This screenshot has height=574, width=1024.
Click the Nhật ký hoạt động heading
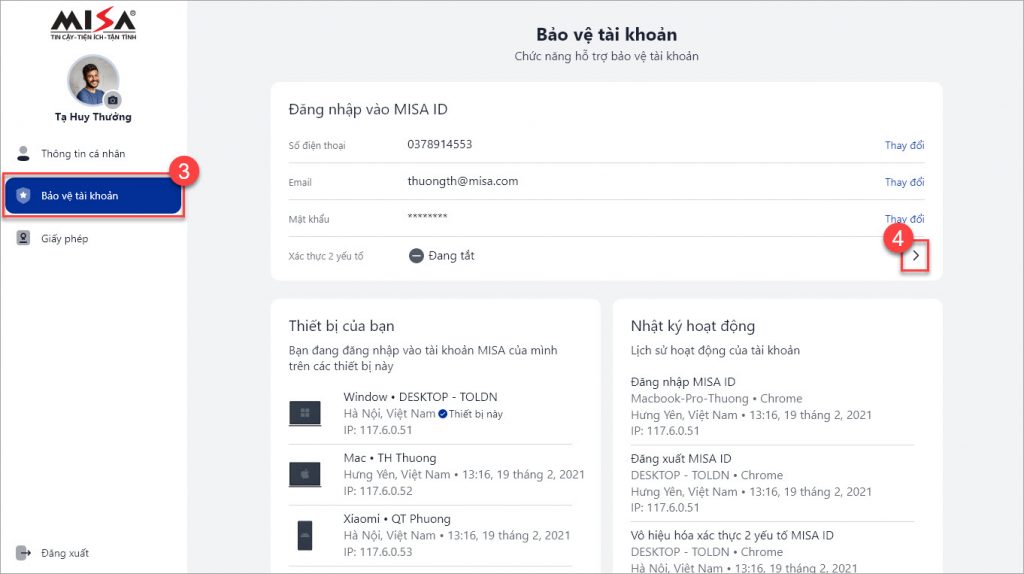693,326
